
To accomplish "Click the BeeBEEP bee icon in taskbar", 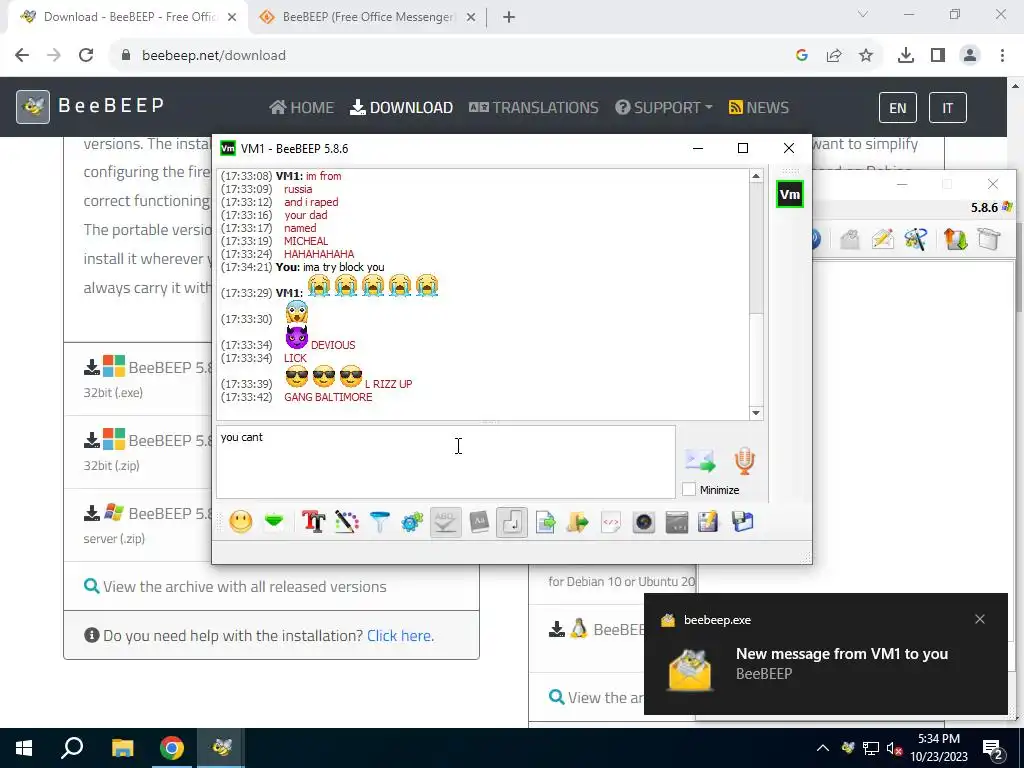I will tap(221, 748).
